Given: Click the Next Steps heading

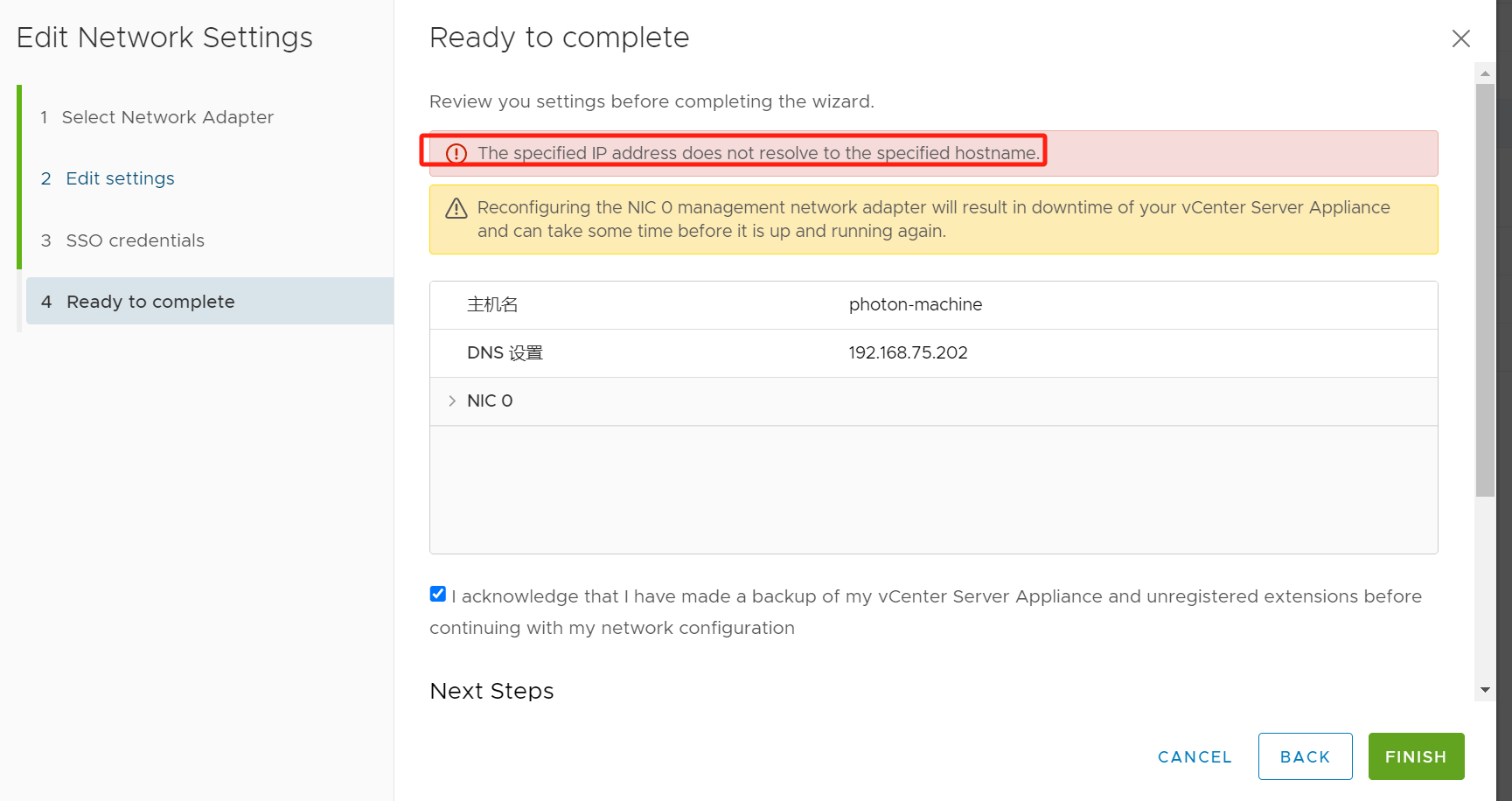Looking at the screenshot, I should [x=491, y=691].
